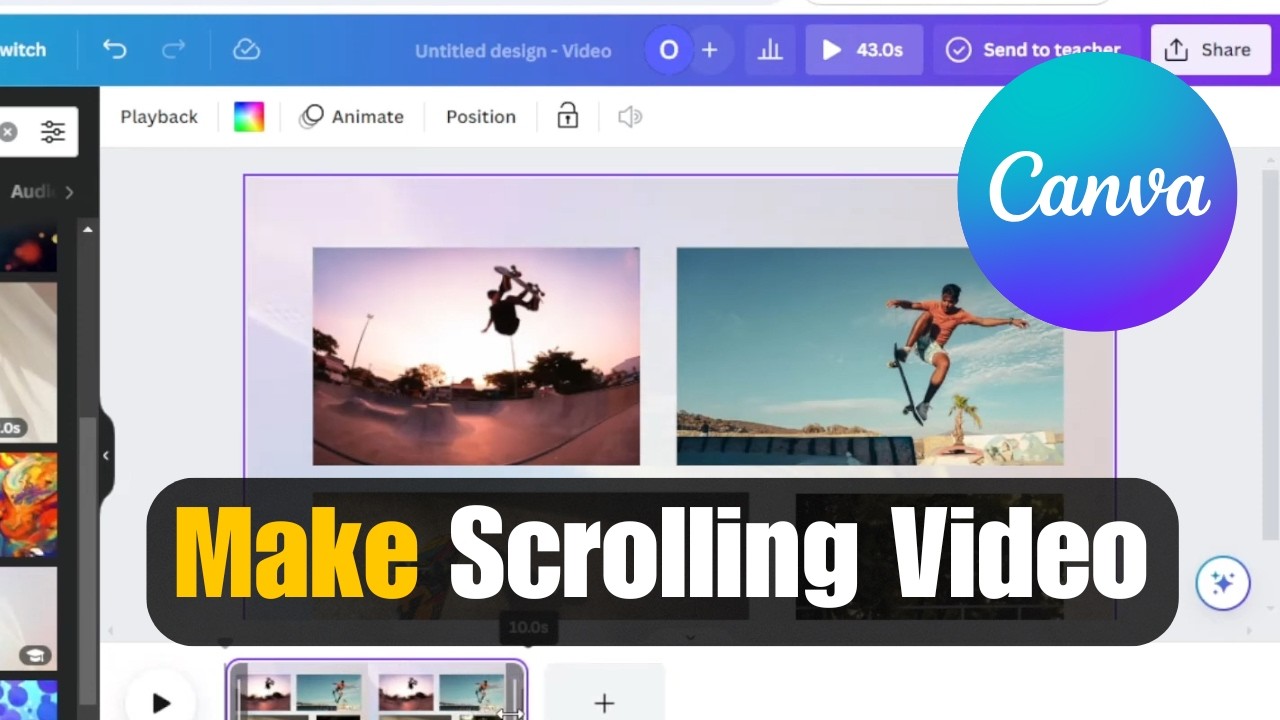
Task: Open the Animate panel
Action: pos(352,117)
